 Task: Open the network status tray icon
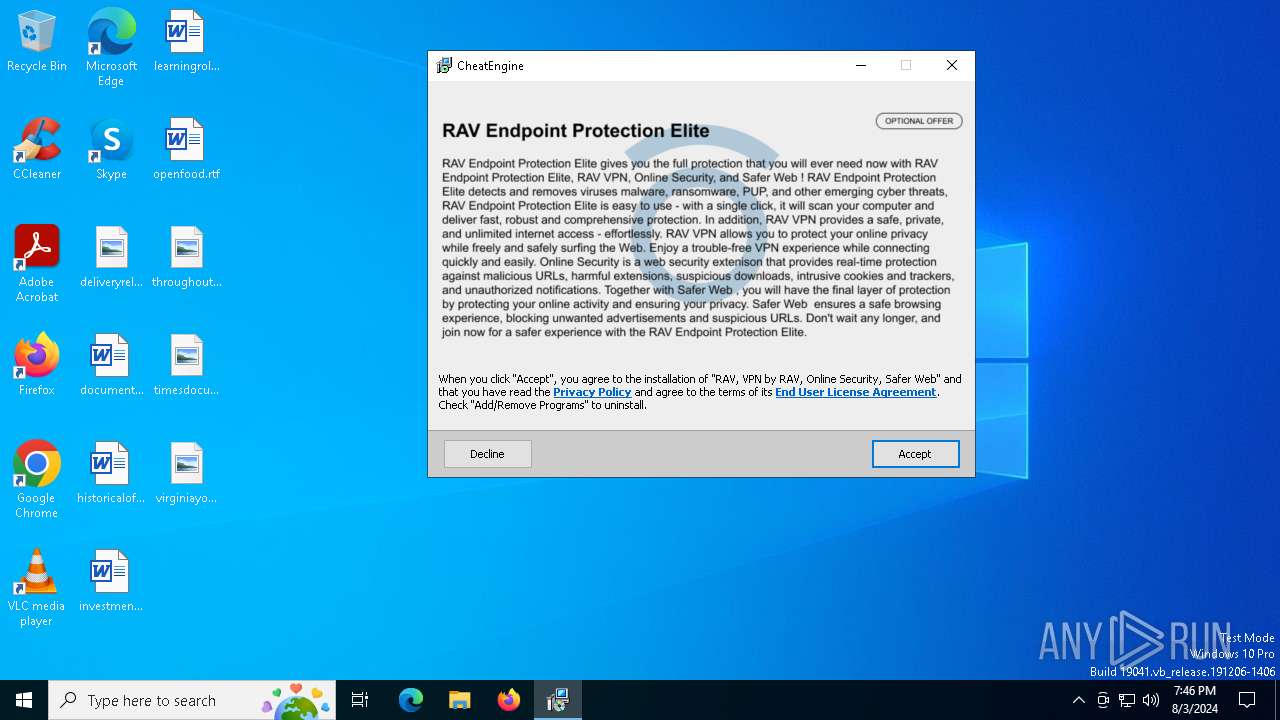[x=1127, y=700]
